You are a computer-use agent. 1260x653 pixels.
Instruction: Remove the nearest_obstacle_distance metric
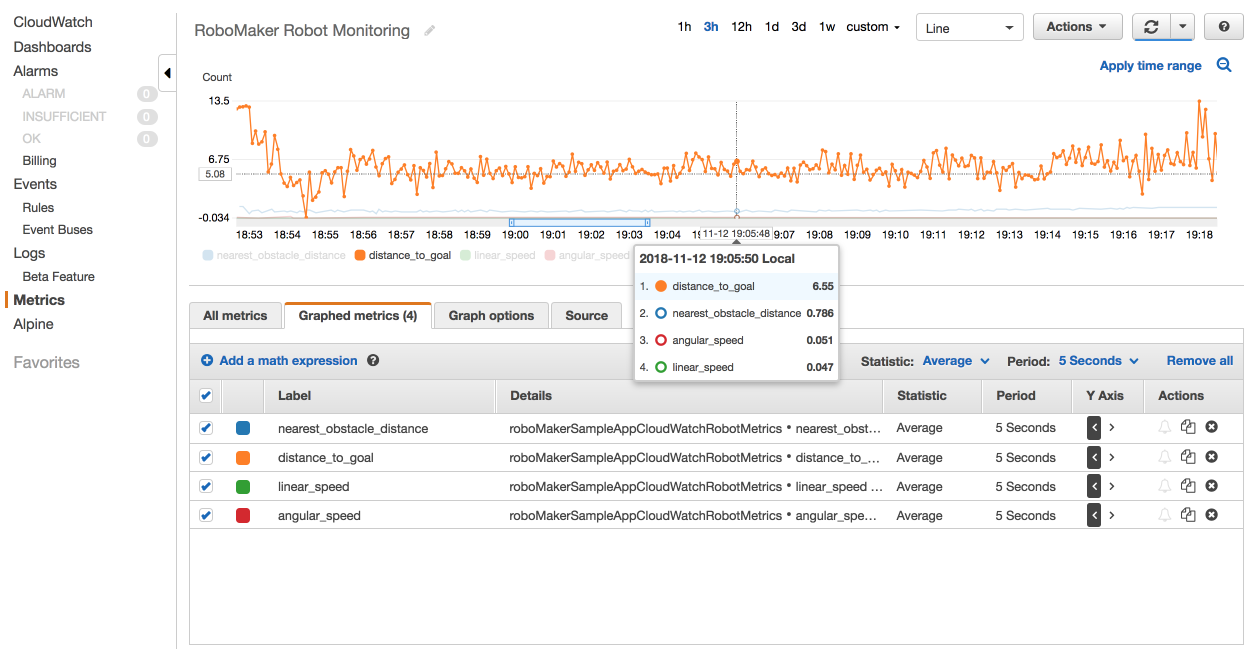(1211, 428)
